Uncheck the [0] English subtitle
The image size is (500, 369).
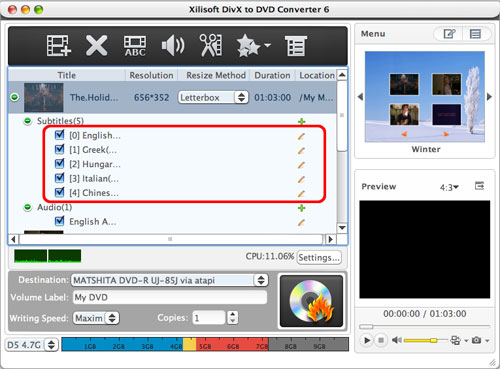point(59,135)
